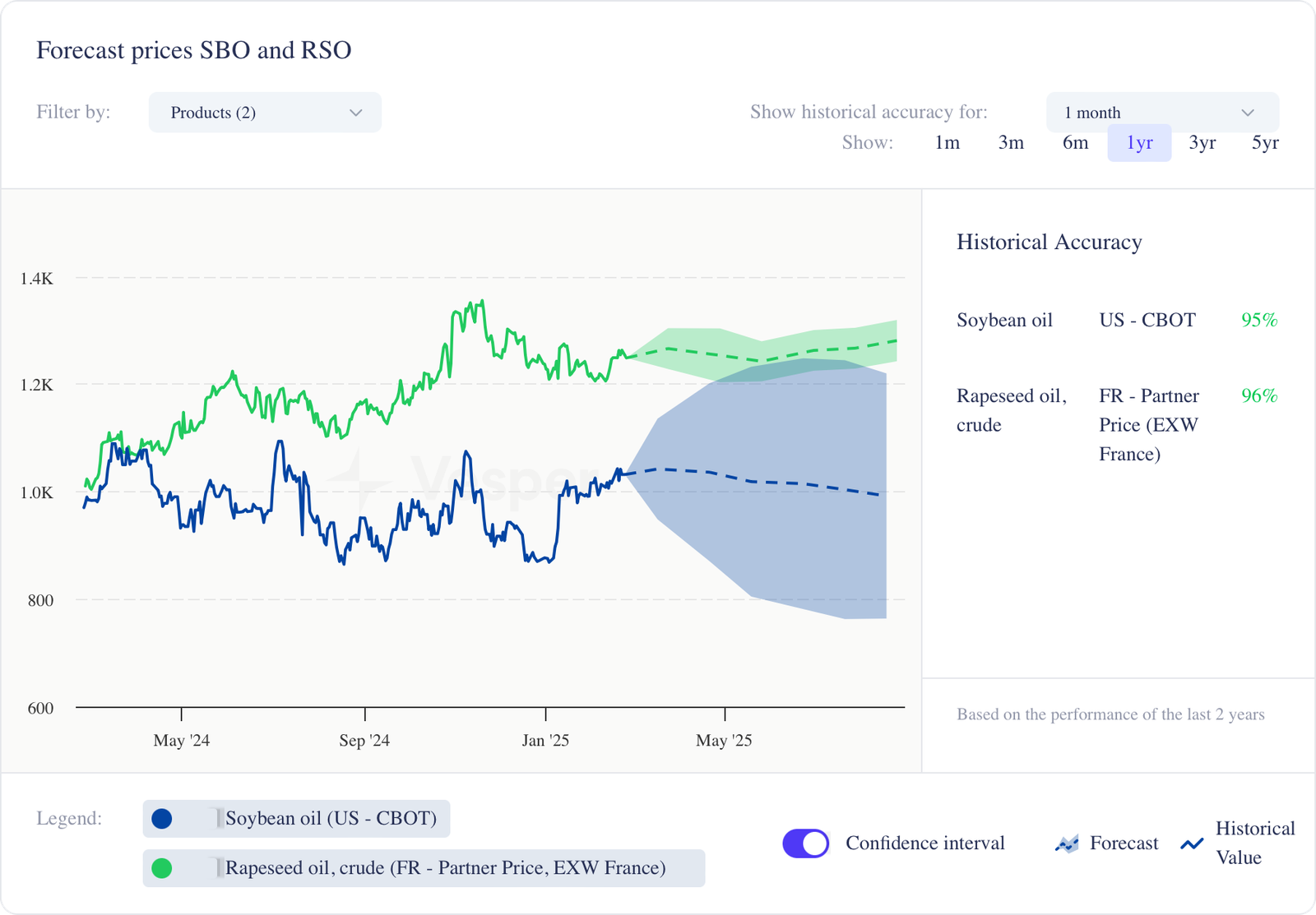Viewport: 1316px width, 915px height.
Task: Select the 1m time range
Action: click(947, 143)
